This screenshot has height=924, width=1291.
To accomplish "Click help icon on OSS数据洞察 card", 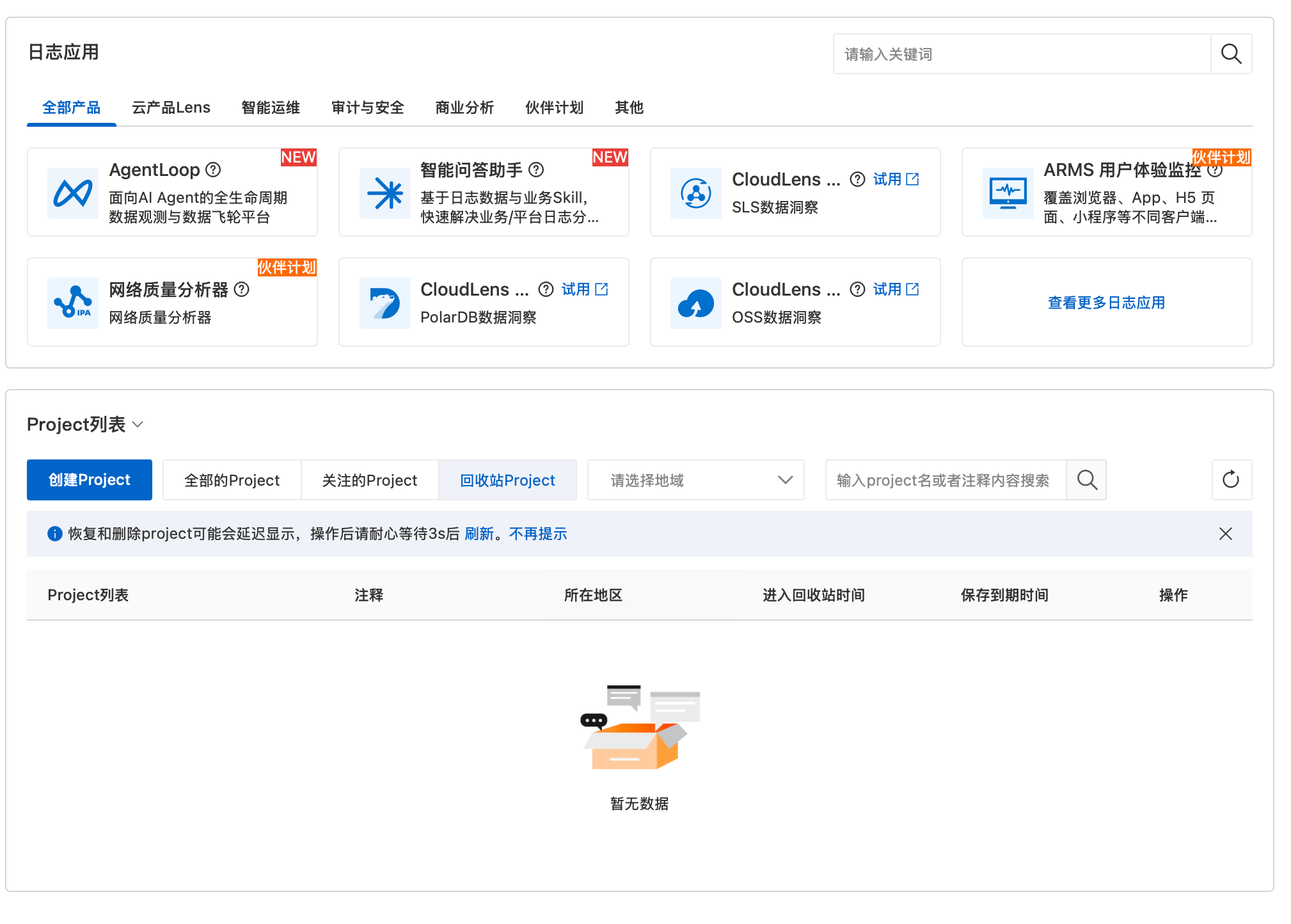I will tap(857, 289).
